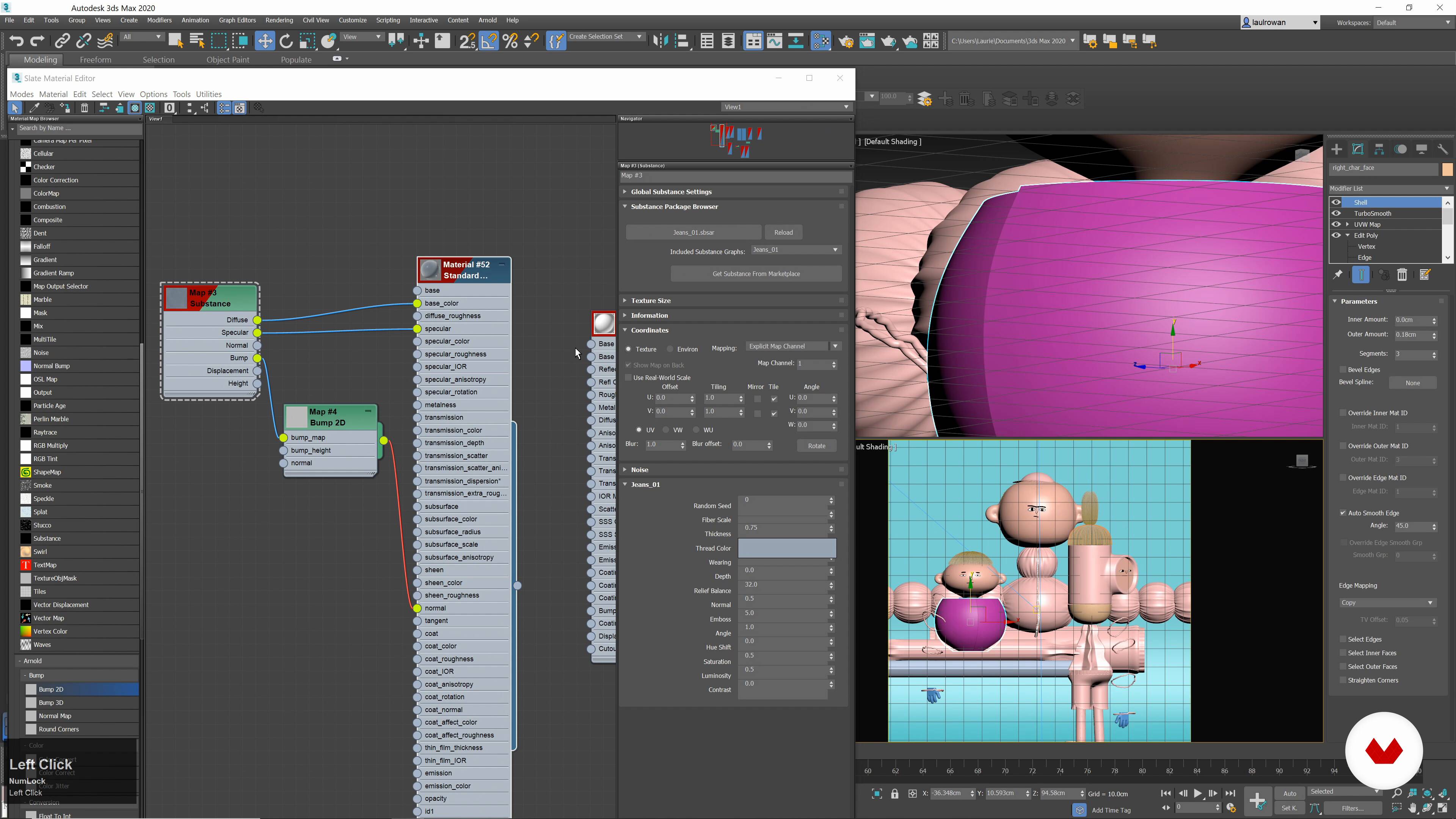
Task: Hide the TurboSmooth modifier eye icon
Action: click(1336, 213)
